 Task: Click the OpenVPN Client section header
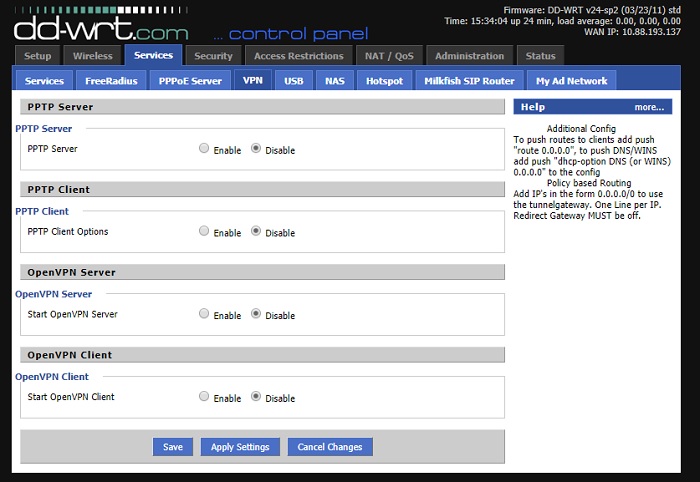tap(262, 355)
